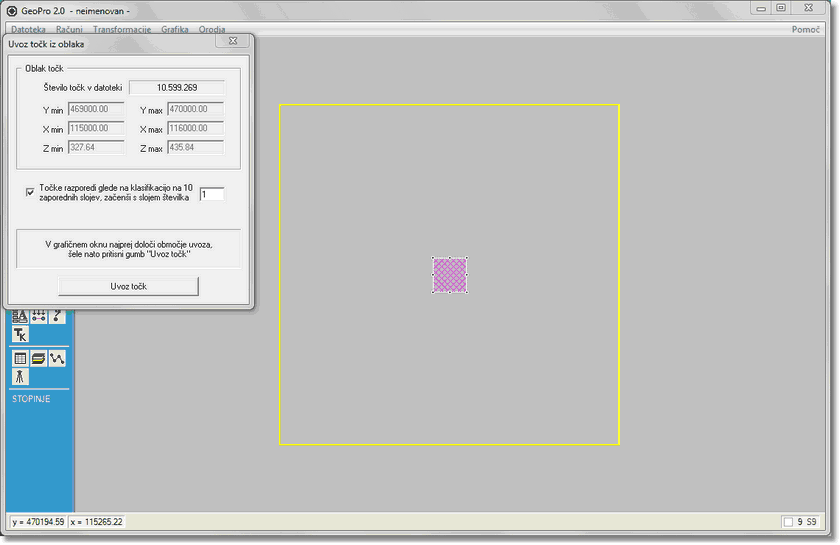Click the TK text tool icon
Image resolution: width=840 pixels, height=545 pixels.
click(x=20, y=334)
